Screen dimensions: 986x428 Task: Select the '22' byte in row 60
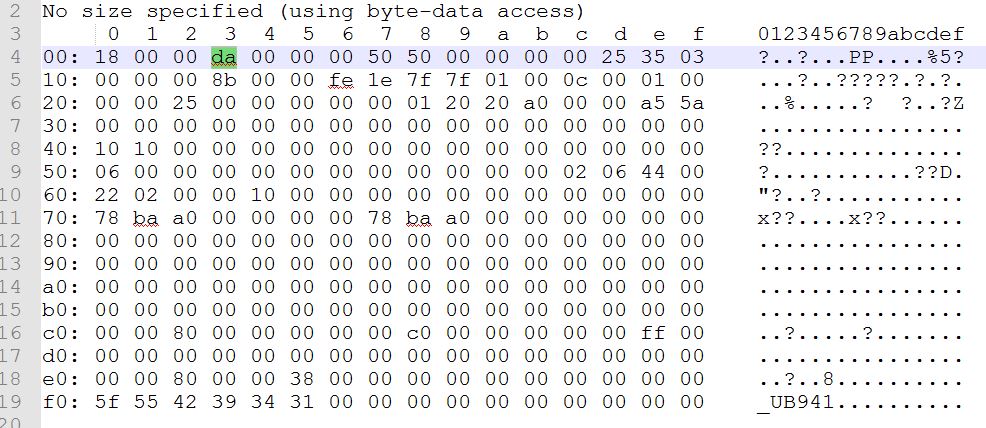click(107, 195)
